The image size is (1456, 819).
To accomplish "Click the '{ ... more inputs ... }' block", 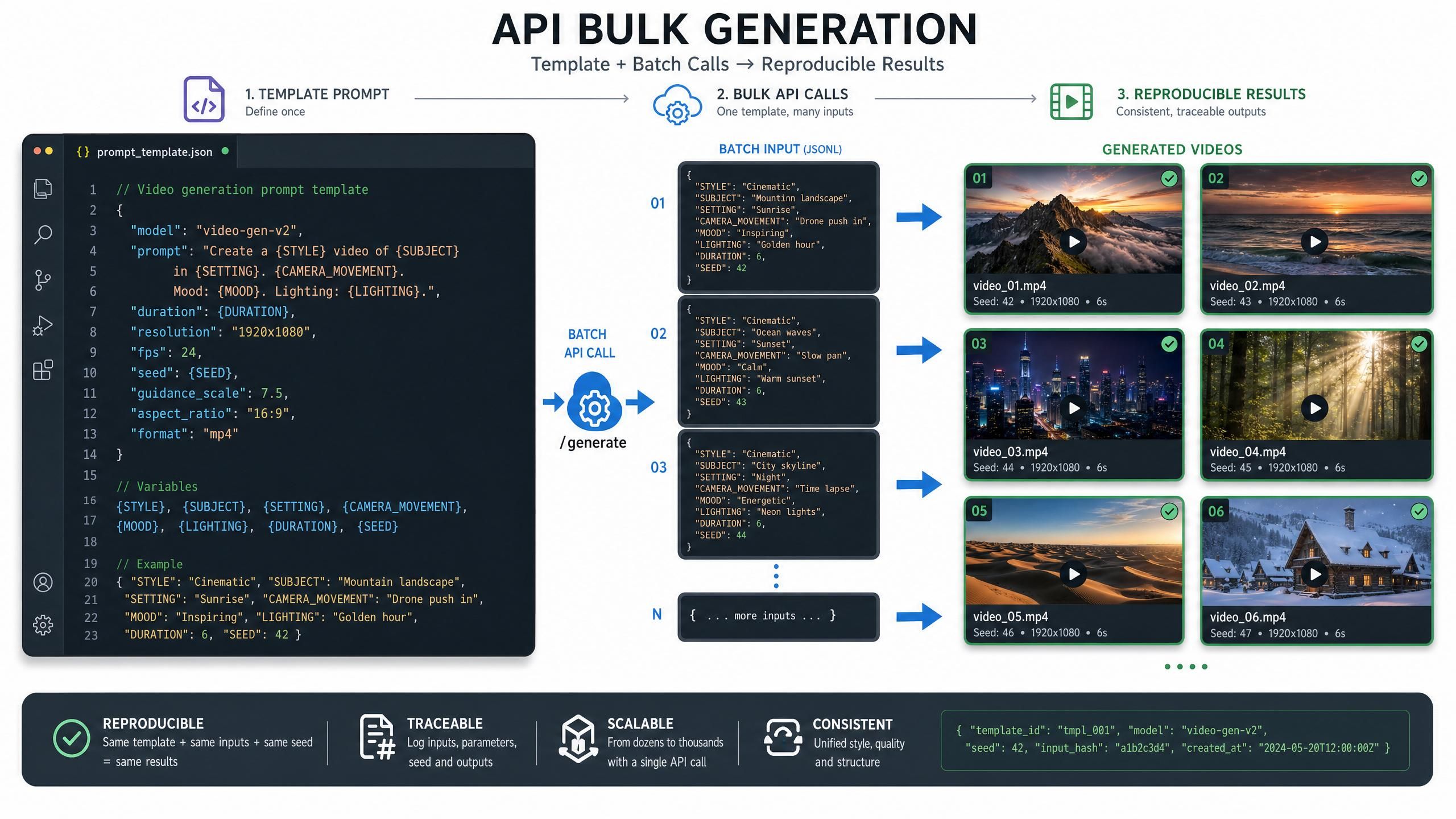I will coord(778,617).
